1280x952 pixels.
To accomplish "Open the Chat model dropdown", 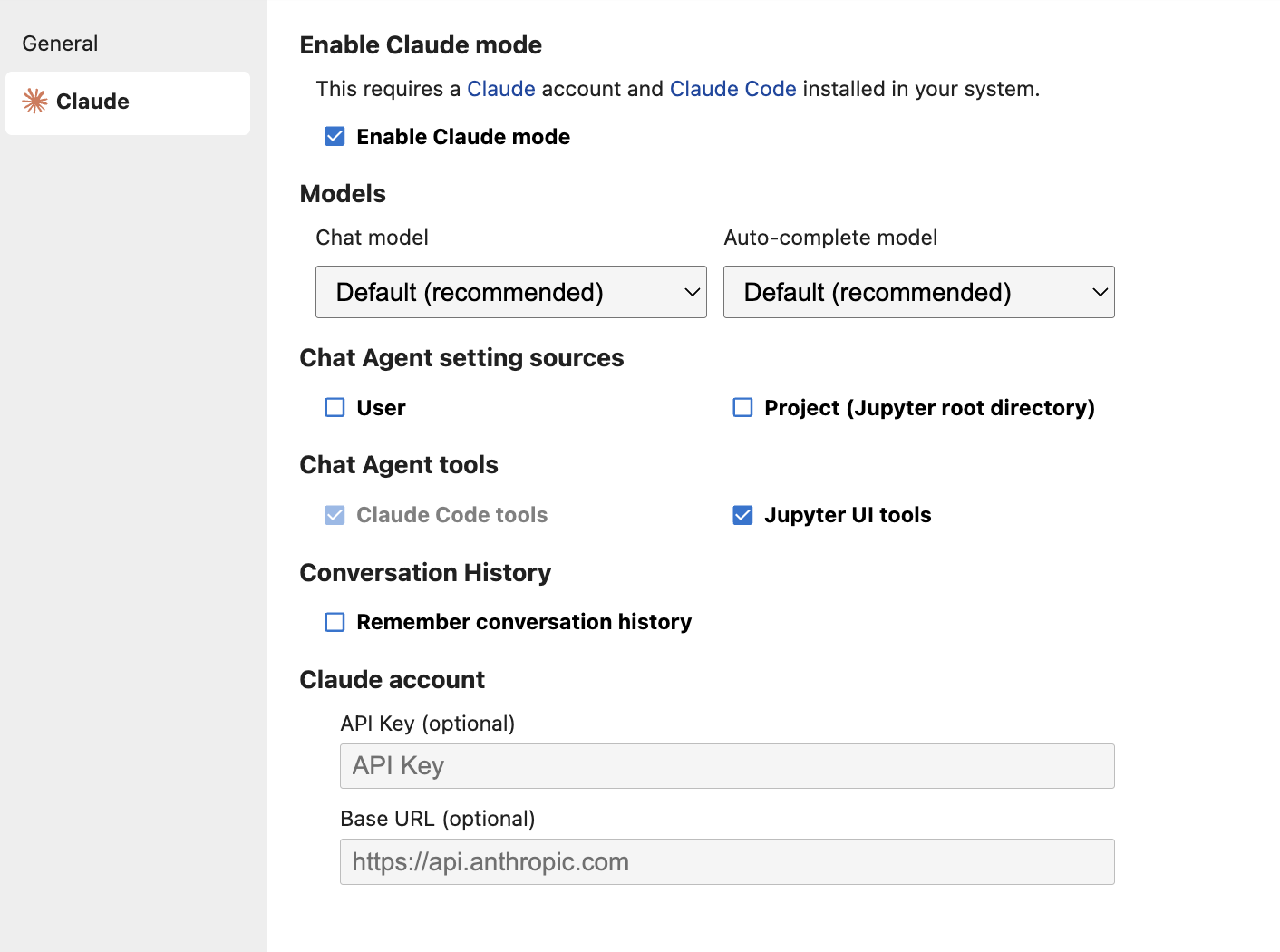I will [x=509, y=292].
